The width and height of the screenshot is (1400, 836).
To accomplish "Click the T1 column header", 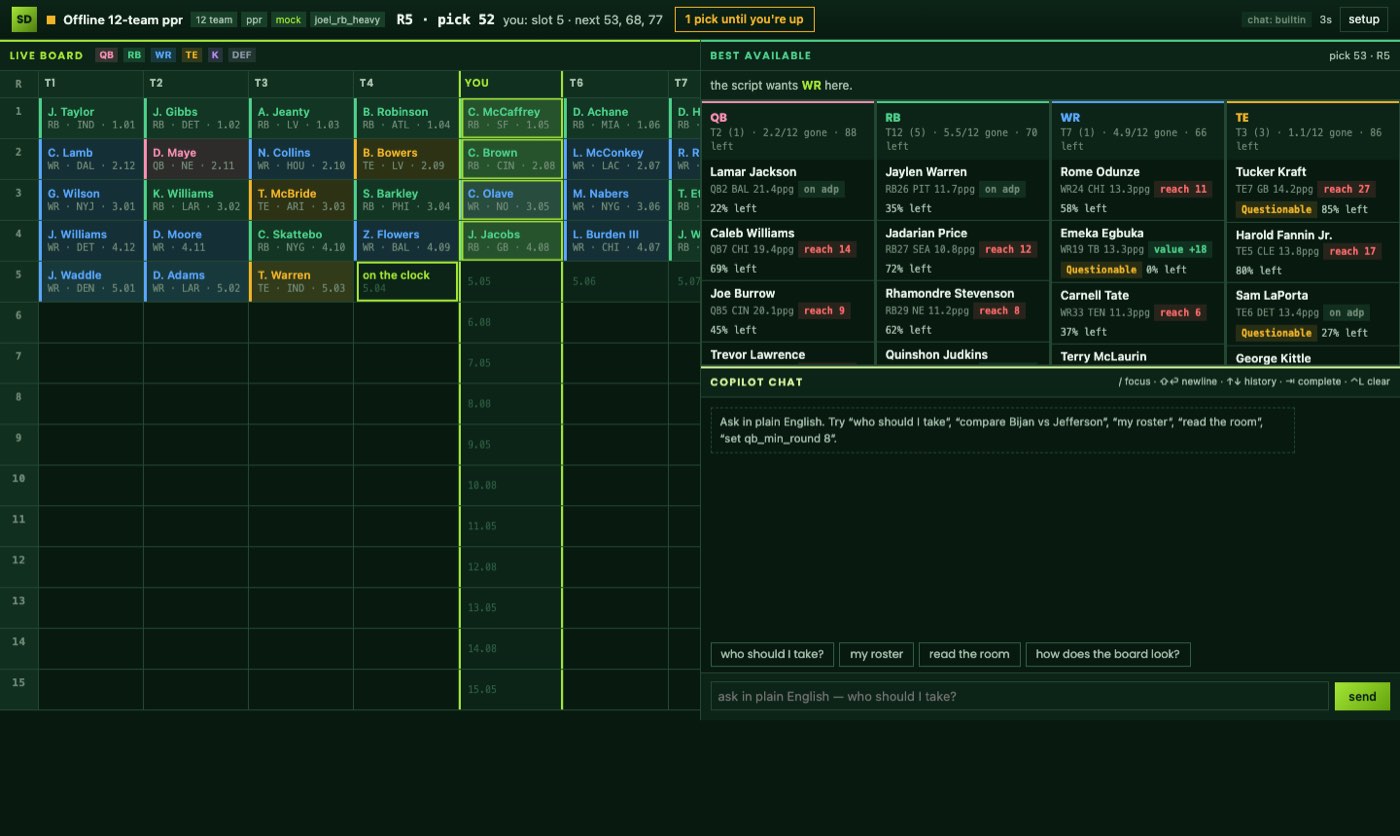I will (x=91, y=83).
